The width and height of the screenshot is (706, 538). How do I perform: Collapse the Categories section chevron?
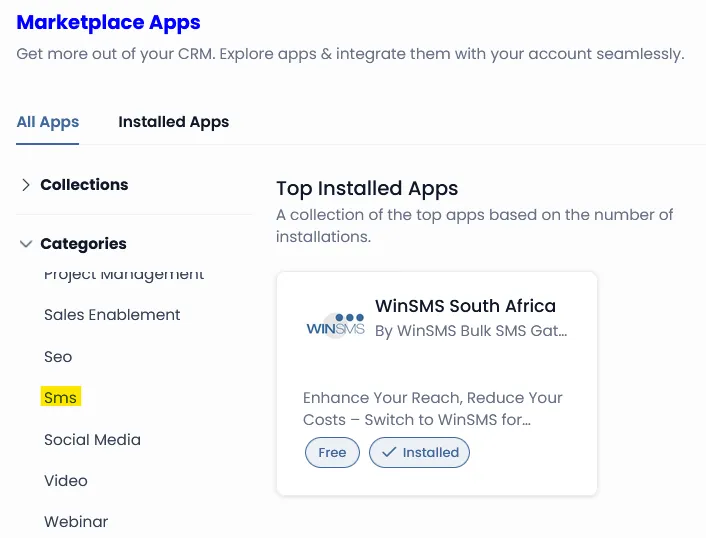(26, 244)
